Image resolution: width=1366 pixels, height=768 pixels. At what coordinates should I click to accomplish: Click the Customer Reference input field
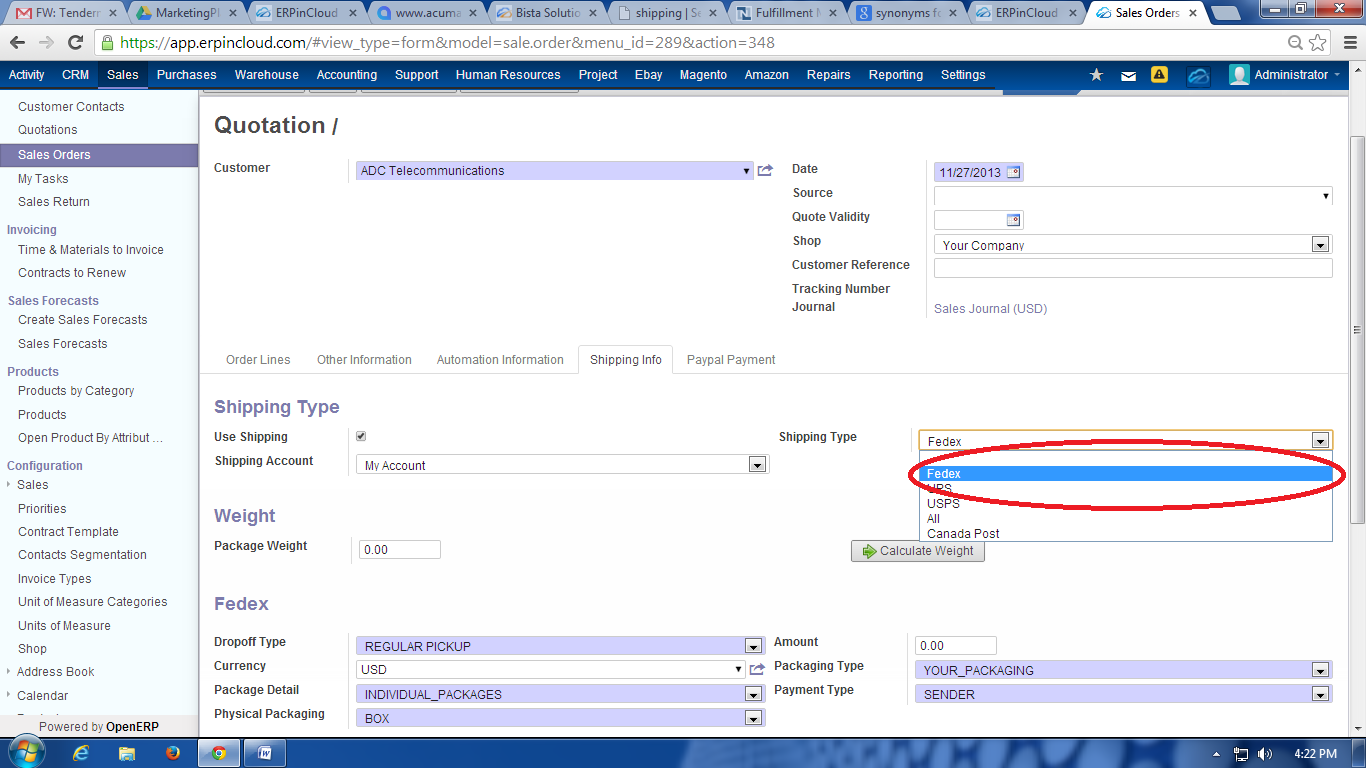pyautogui.click(x=1133, y=268)
